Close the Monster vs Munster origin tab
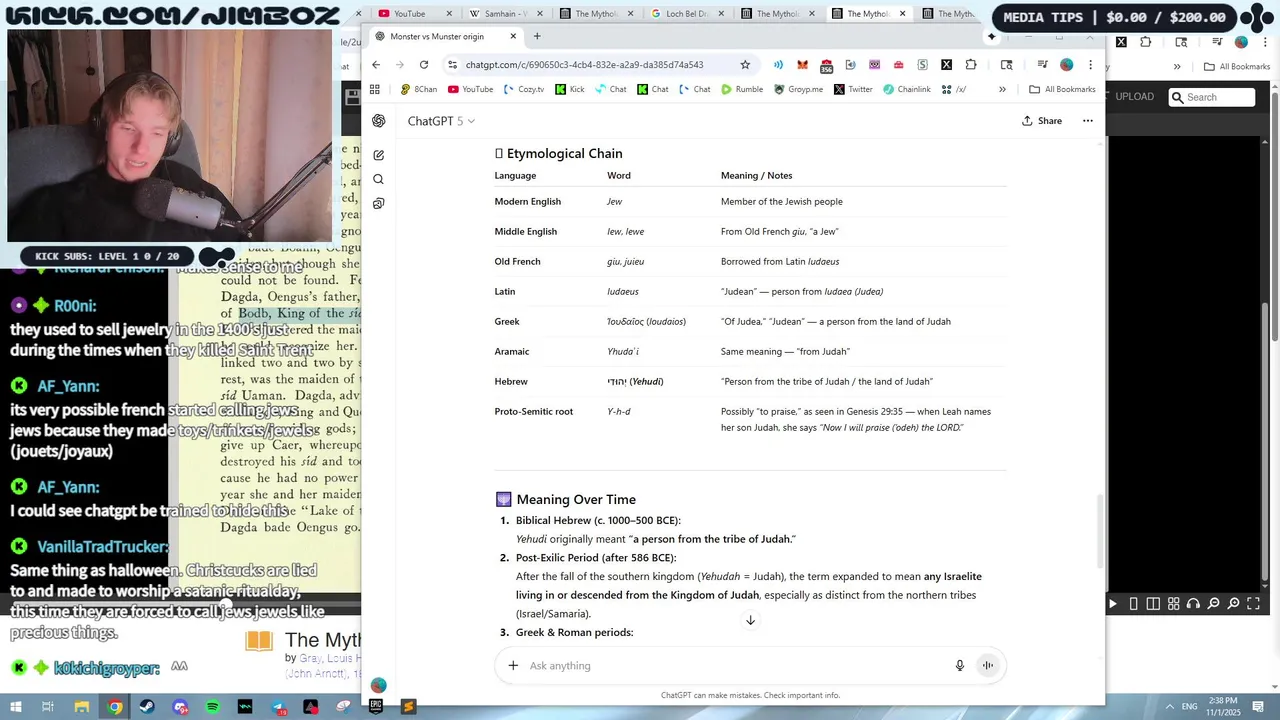 (513, 36)
